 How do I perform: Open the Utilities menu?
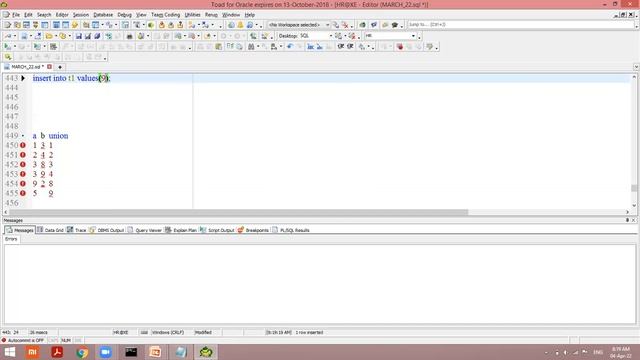pos(192,15)
